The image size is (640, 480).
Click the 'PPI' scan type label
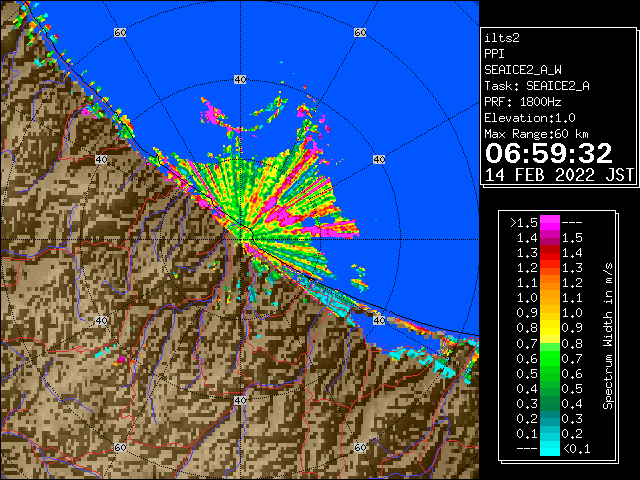tap(494, 54)
